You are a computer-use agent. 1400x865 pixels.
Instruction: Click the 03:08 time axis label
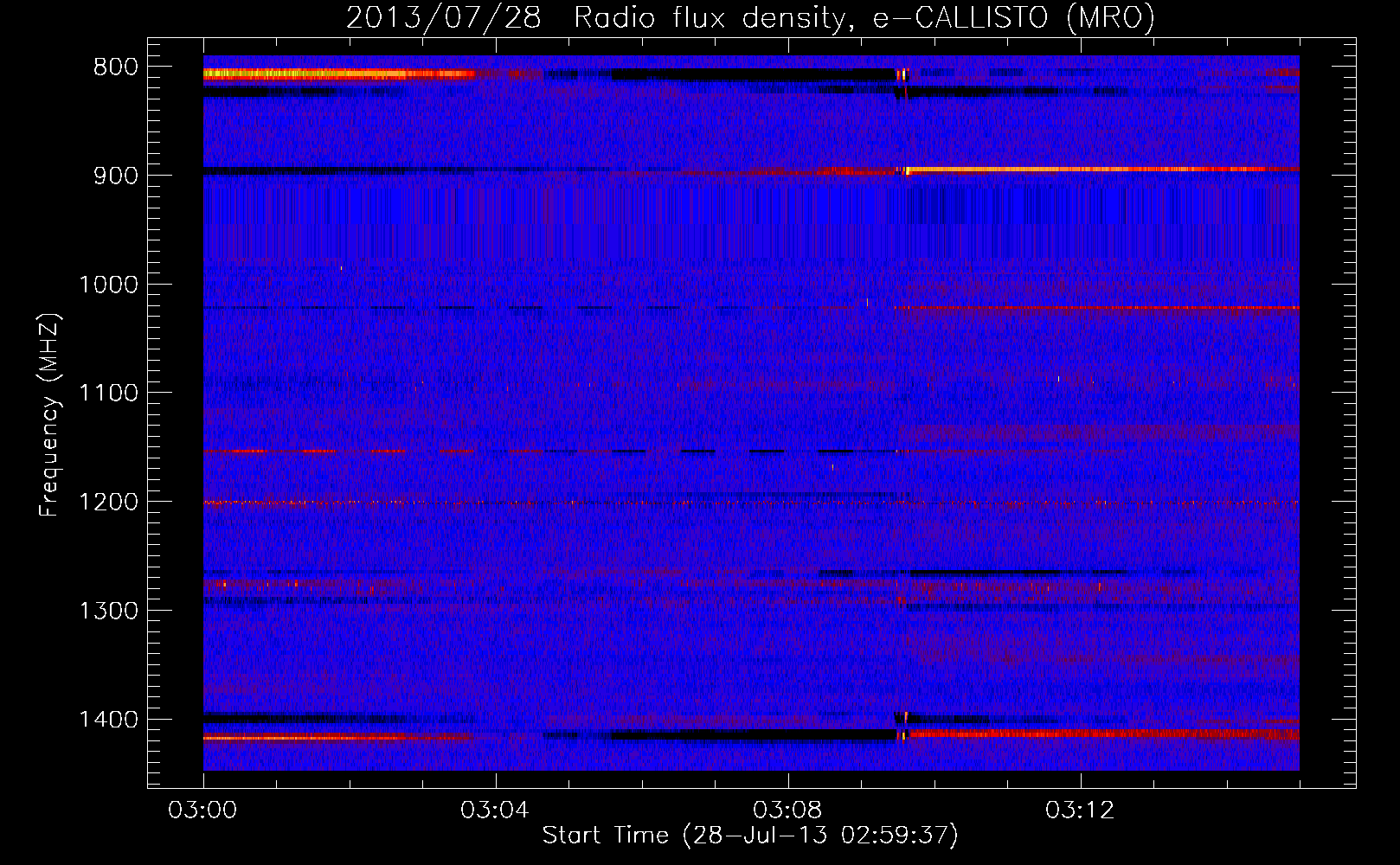[x=788, y=811]
